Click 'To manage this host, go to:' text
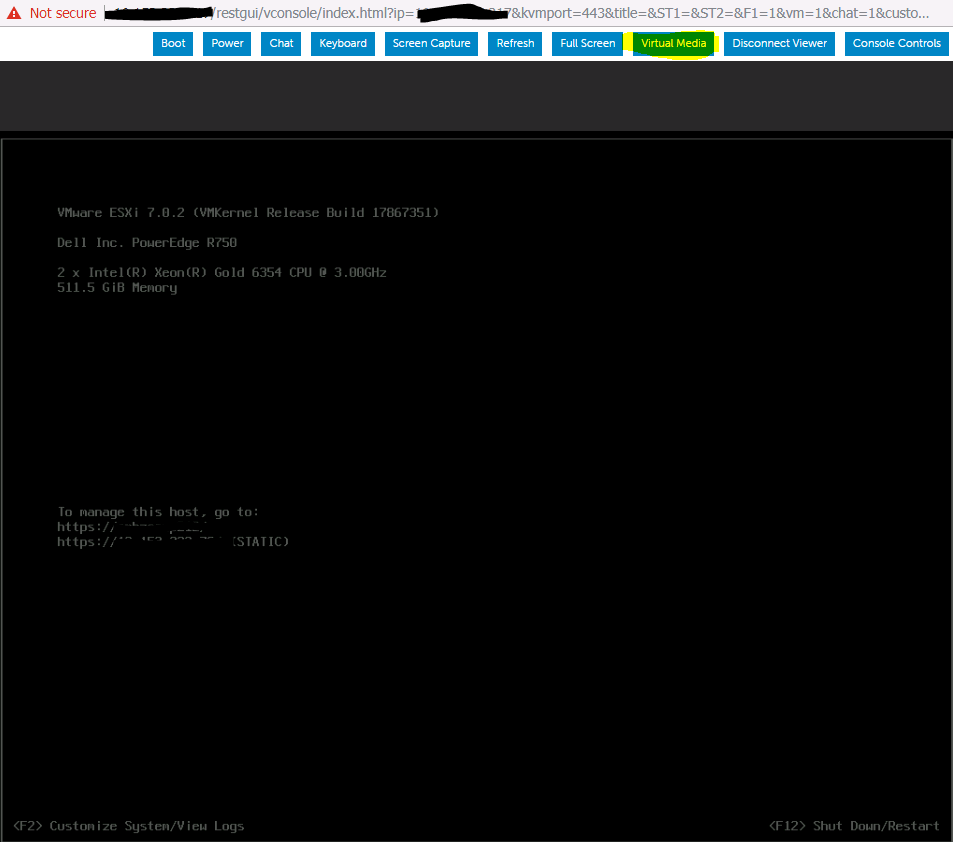 click(x=158, y=512)
